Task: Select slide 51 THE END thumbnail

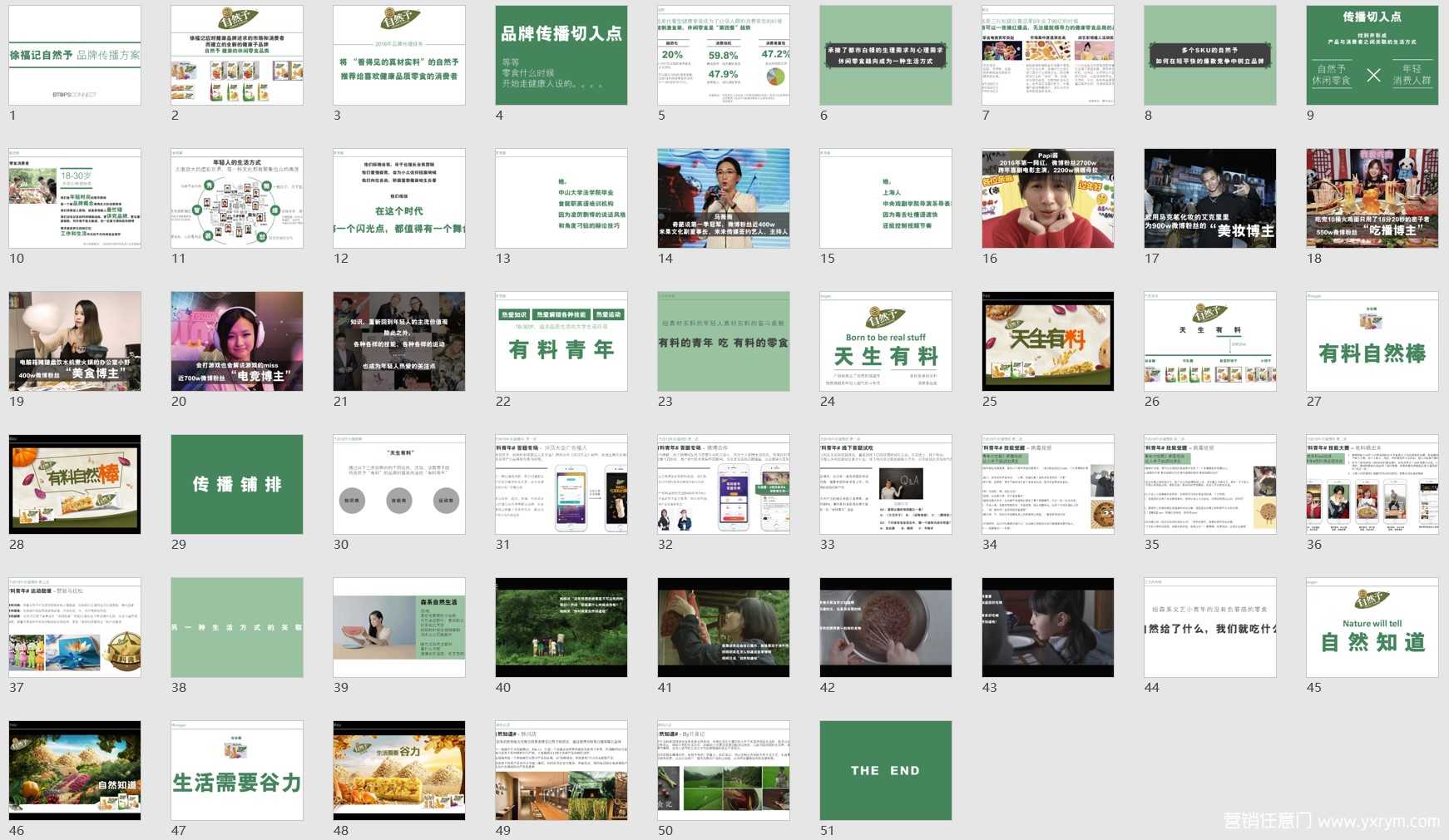Action: tap(886, 770)
